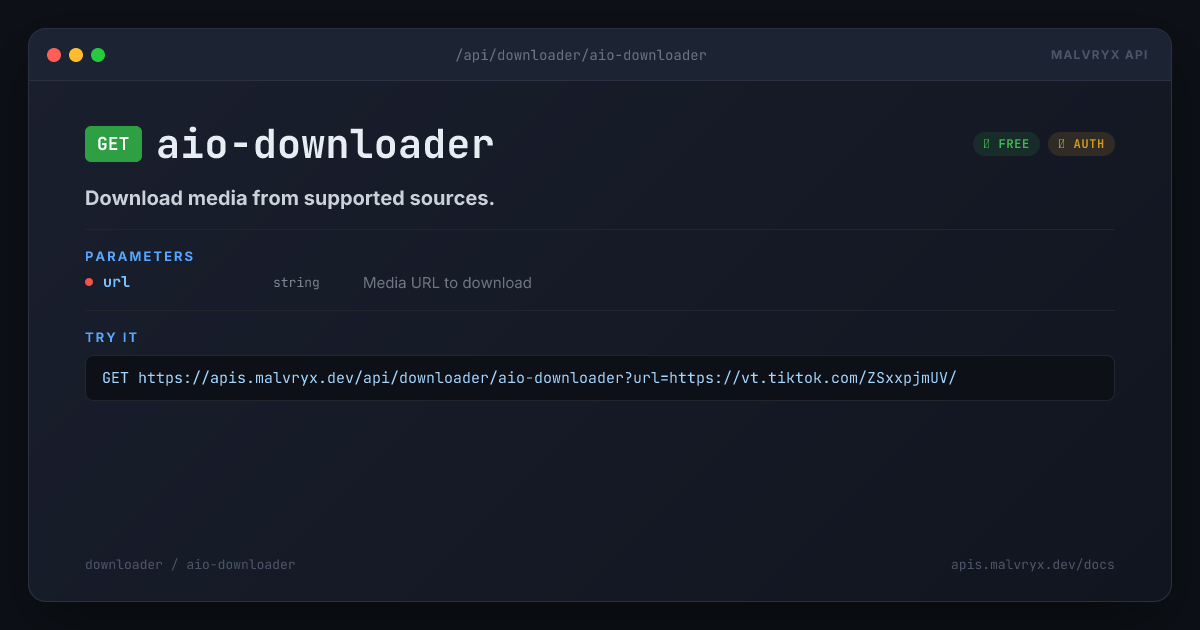The image size is (1200, 630).
Task: Click the title bar path /api/downloader/aio-downloader
Action: pos(581,55)
